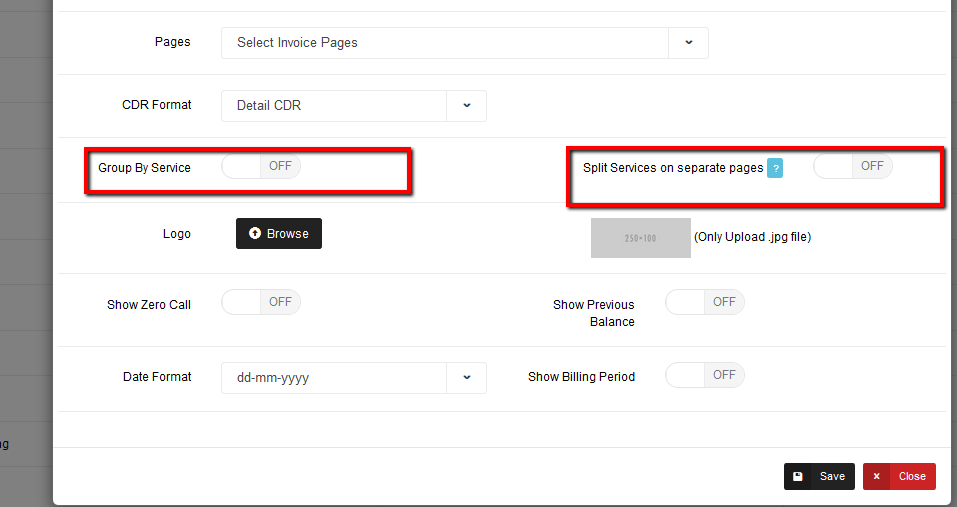Click the dd-mm-yyyy date format box
Image resolution: width=957 pixels, height=507 pixels.
[334, 378]
